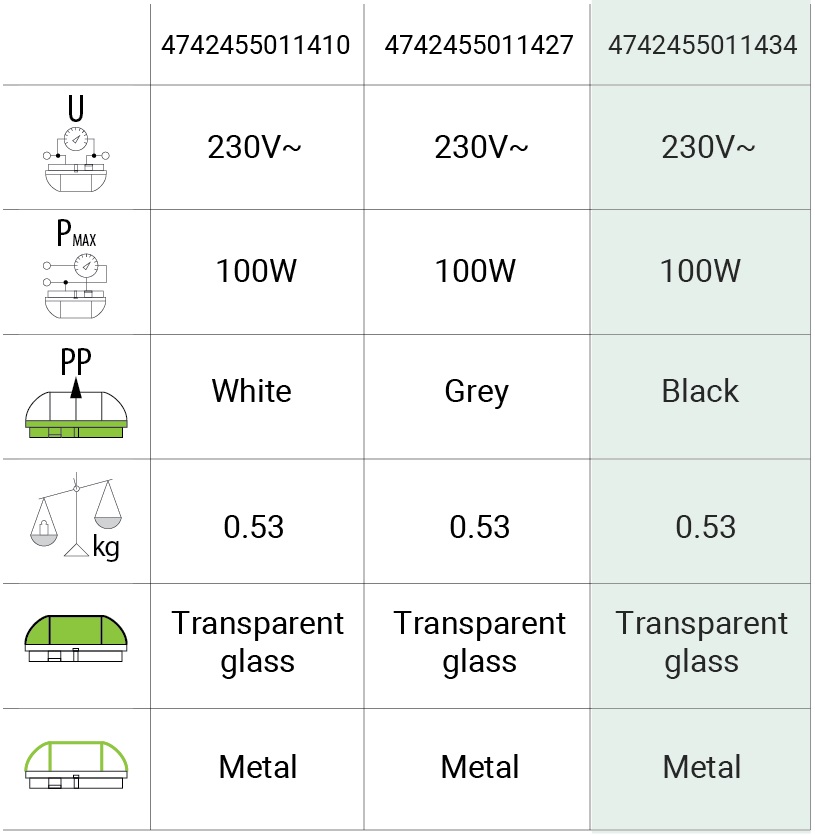
Task: Select product code 4742455011427 header
Action: pyautogui.click(x=479, y=45)
